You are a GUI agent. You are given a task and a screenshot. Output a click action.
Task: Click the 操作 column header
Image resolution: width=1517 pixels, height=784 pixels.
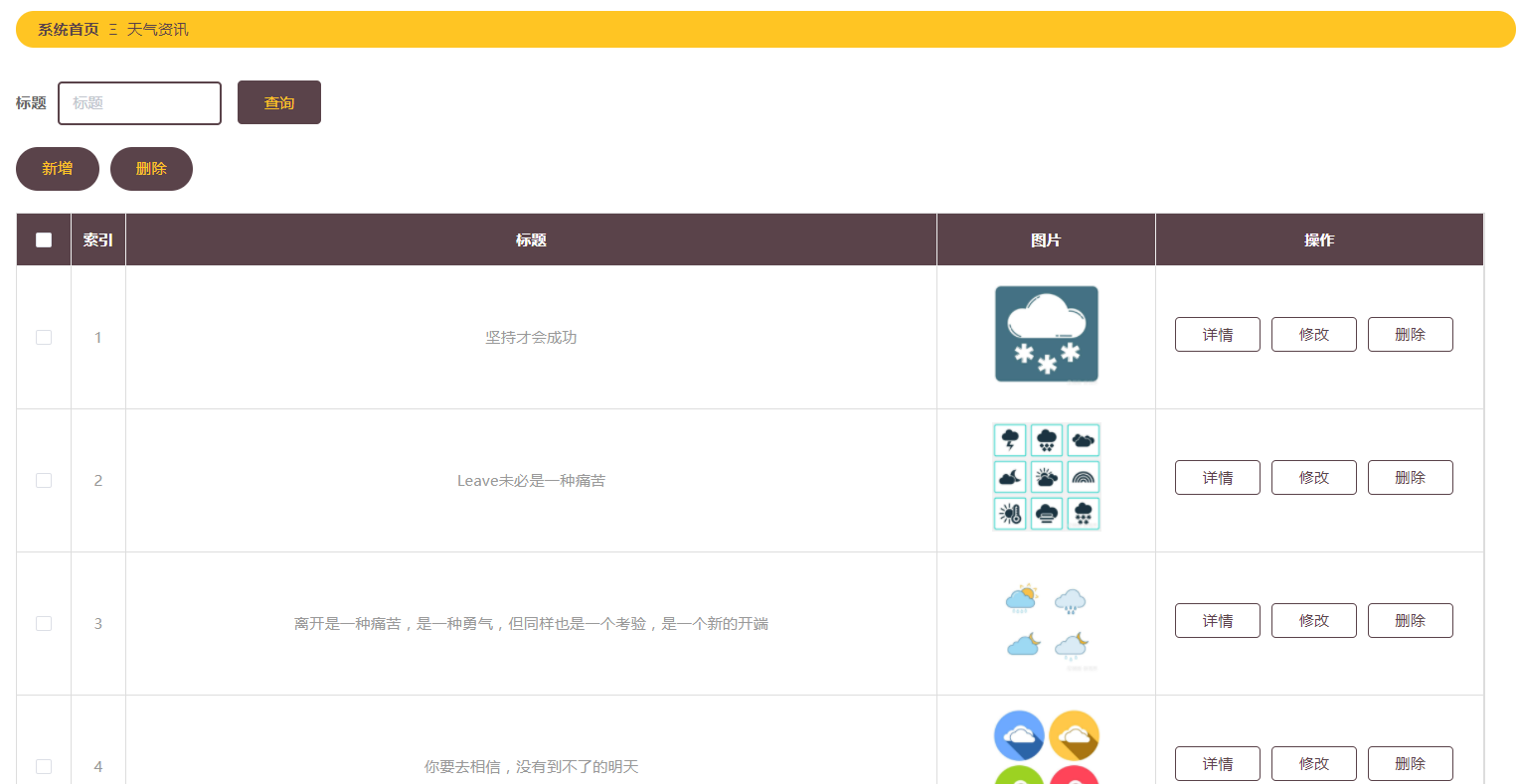tap(1319, 239)
